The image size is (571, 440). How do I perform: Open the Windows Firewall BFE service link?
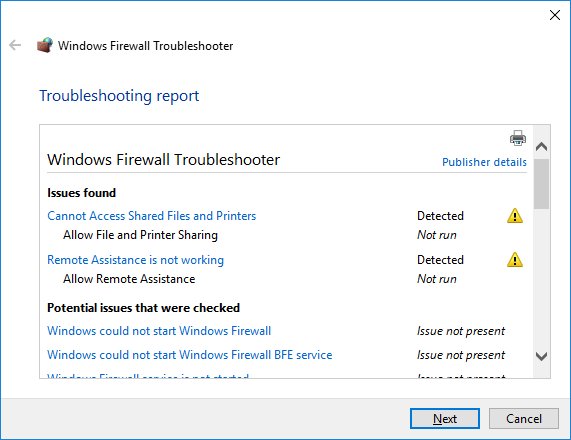190,355
